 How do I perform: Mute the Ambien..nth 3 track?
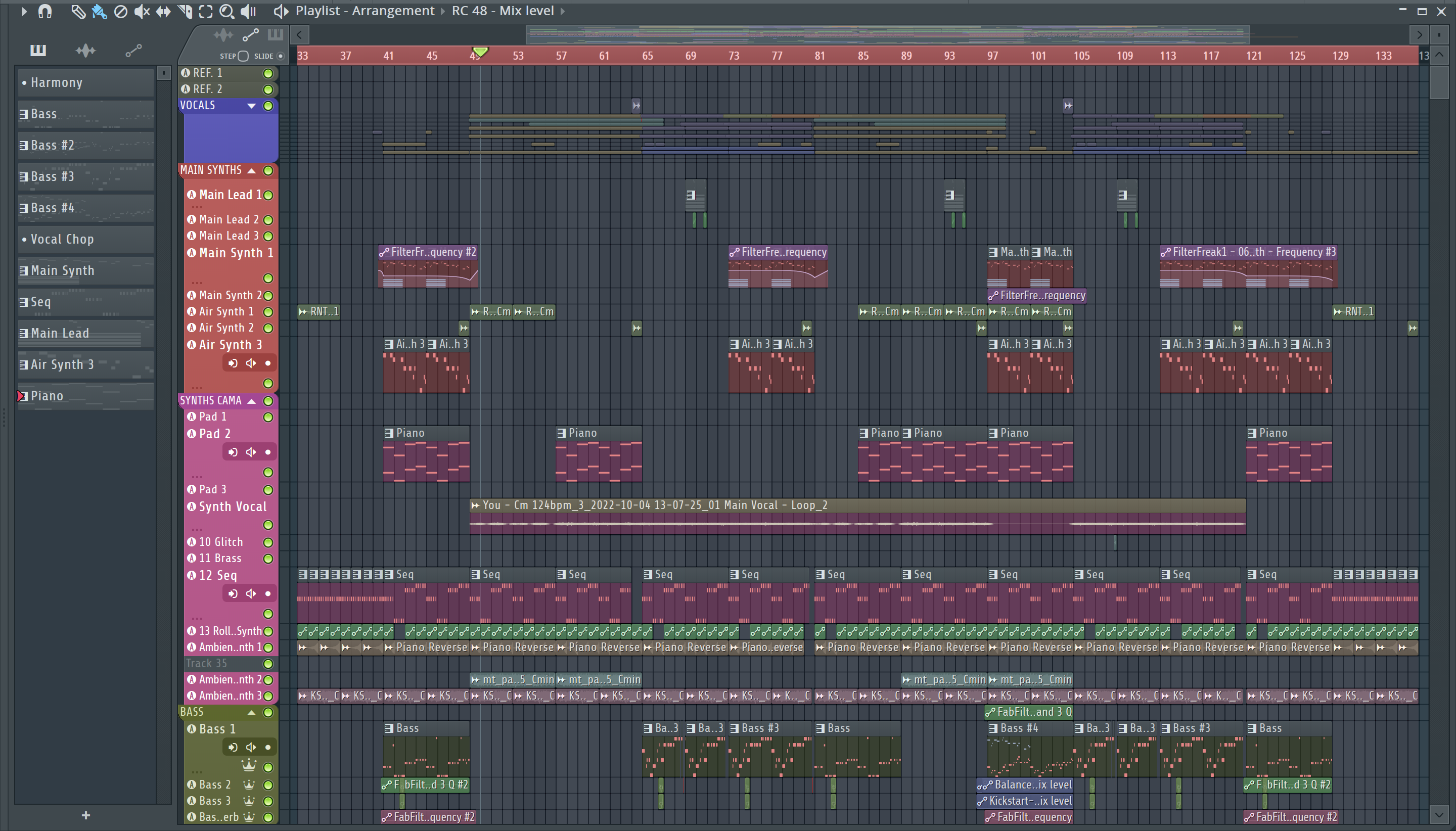(x=267, y=696)
